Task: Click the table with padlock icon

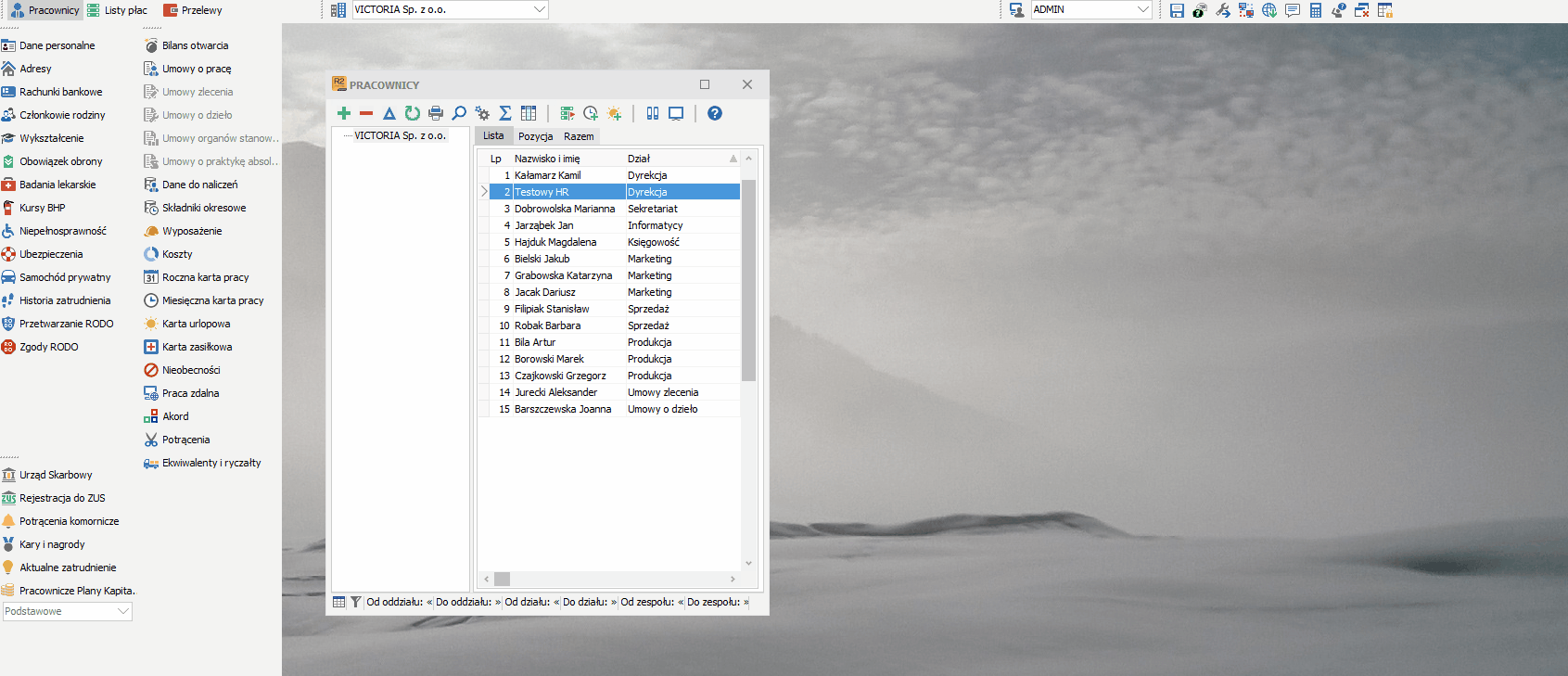Action: pyautogui.click(x=1385, y=10)
